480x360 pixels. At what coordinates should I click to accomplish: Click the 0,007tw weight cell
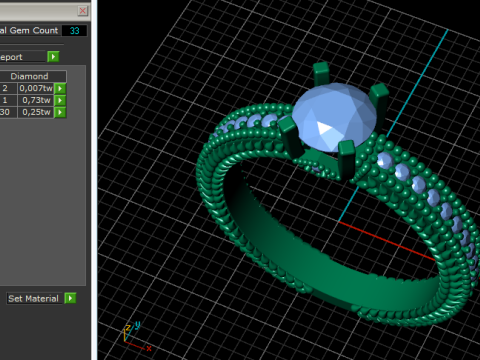click(x=36, y=88)
